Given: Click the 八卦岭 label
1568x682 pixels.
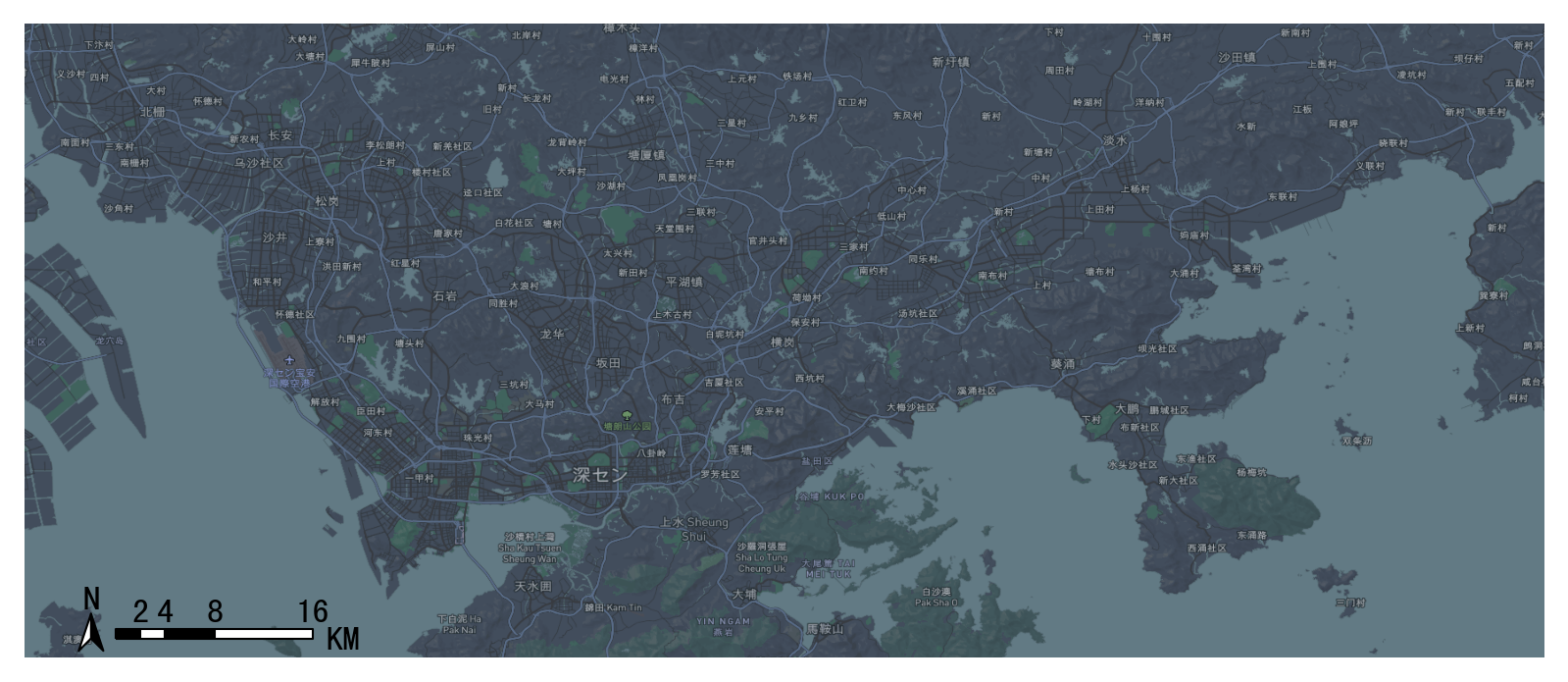Looking at the screenshot, I should pos(651,453).
